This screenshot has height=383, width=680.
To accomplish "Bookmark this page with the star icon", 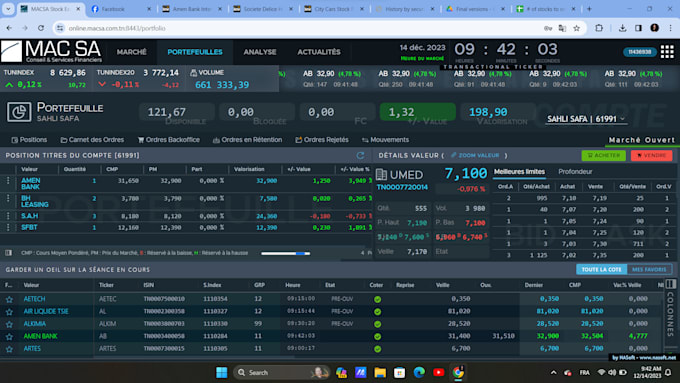I will (x=576, y=28).
